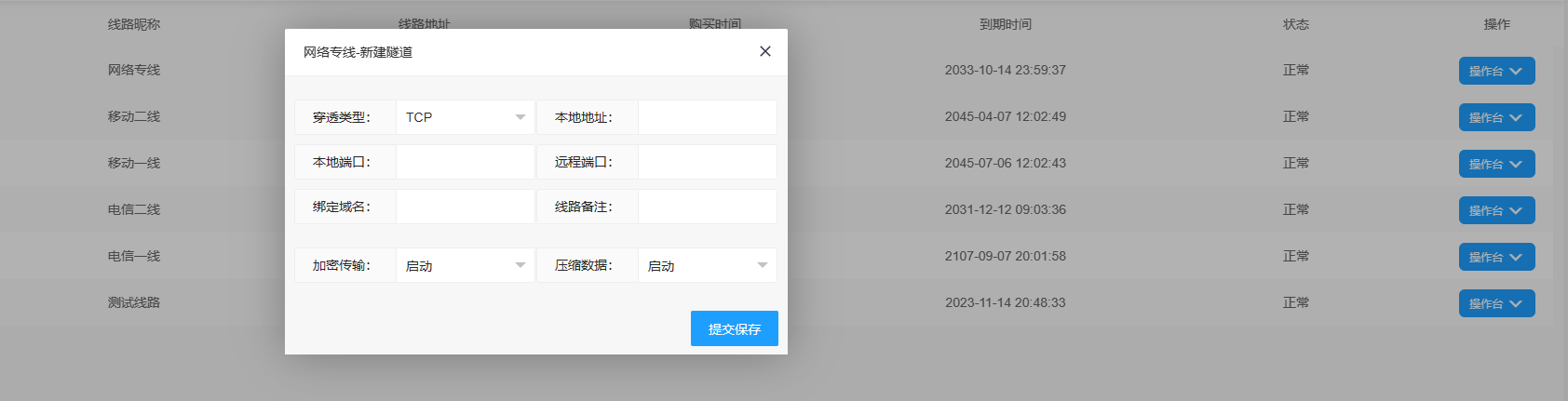This screenshot has width=1568, height=401.
Task: Open the 穿透类型 TCP dropdown
Action: [465, 117]
